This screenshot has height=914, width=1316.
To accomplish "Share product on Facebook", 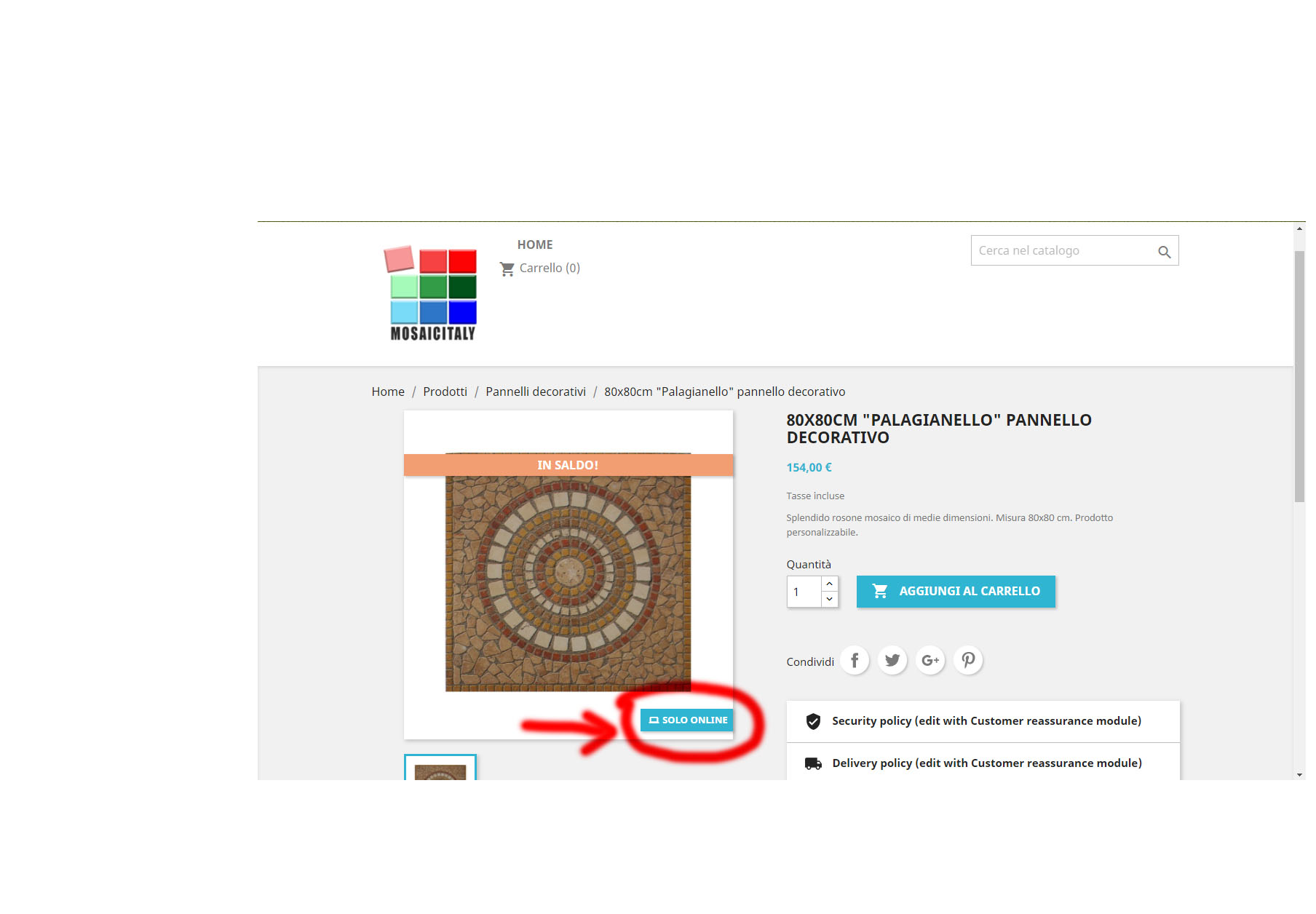I will (x=855, y=661).
